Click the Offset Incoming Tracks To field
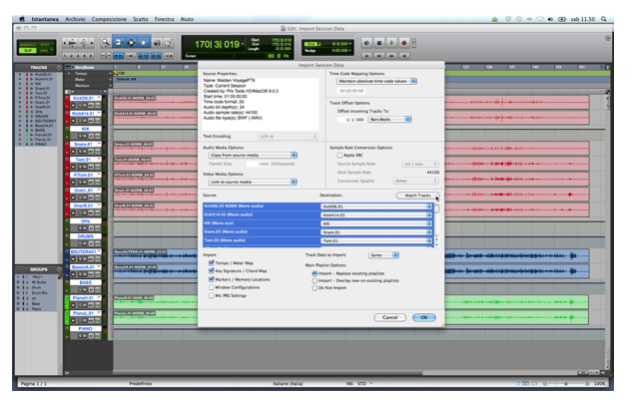This screenshot has height=414, width=643. 351,120
